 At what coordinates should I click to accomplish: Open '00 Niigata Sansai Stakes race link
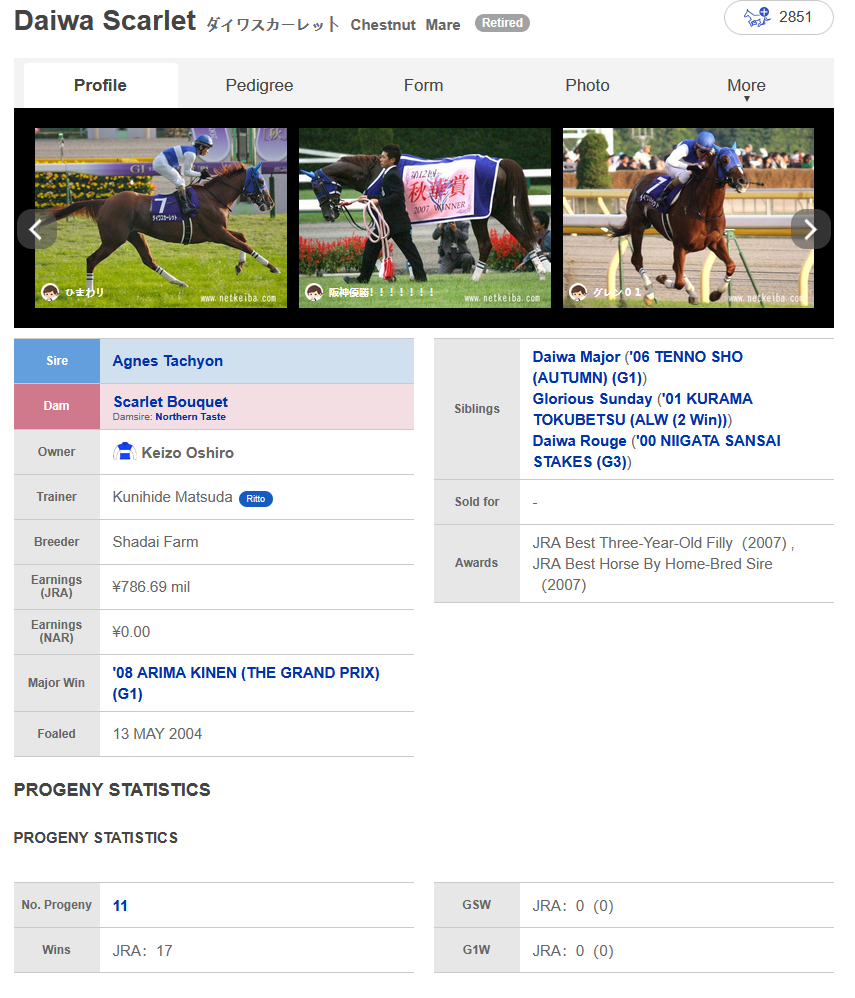pyautogui.click(x=657, y=451)
